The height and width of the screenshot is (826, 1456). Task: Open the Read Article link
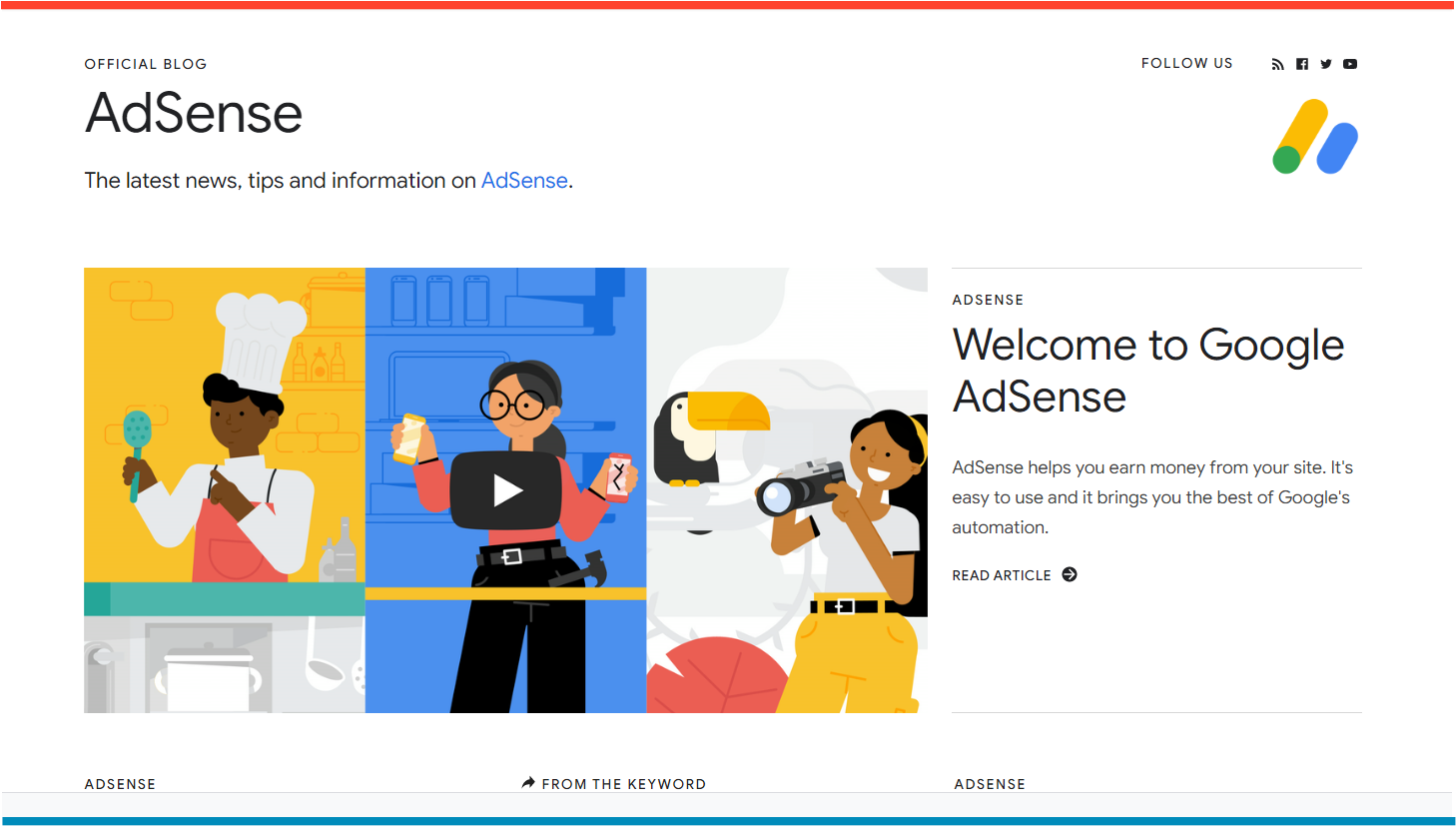pyautogui.click(x=1015, y=575)
